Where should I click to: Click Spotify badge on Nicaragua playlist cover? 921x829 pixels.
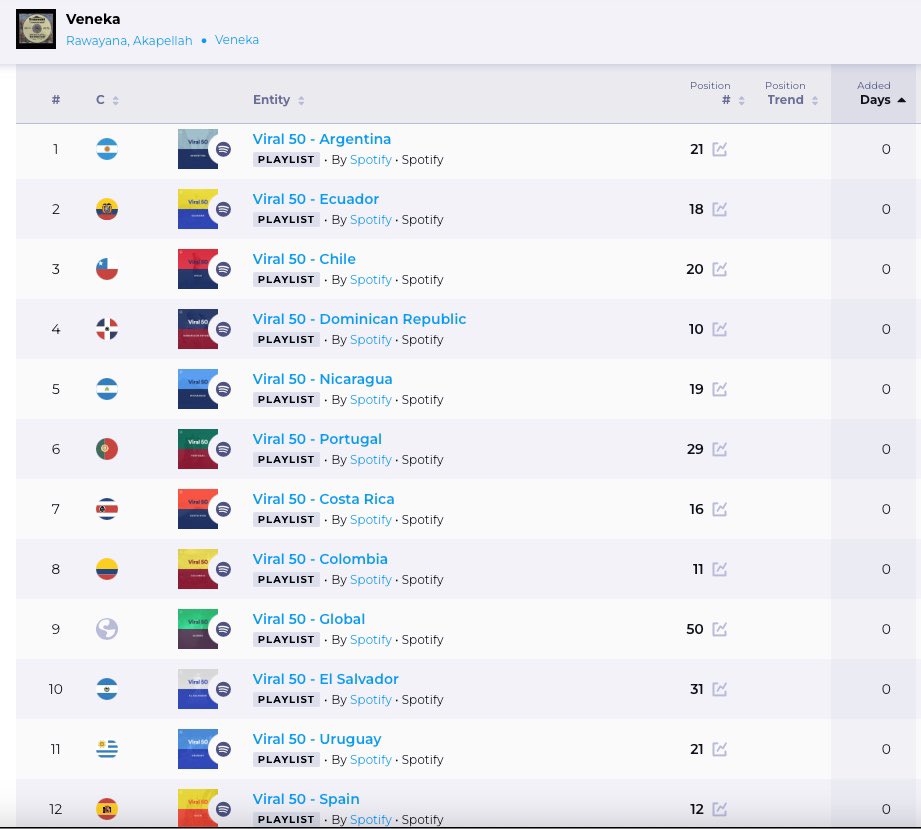[x=223, y=389]
